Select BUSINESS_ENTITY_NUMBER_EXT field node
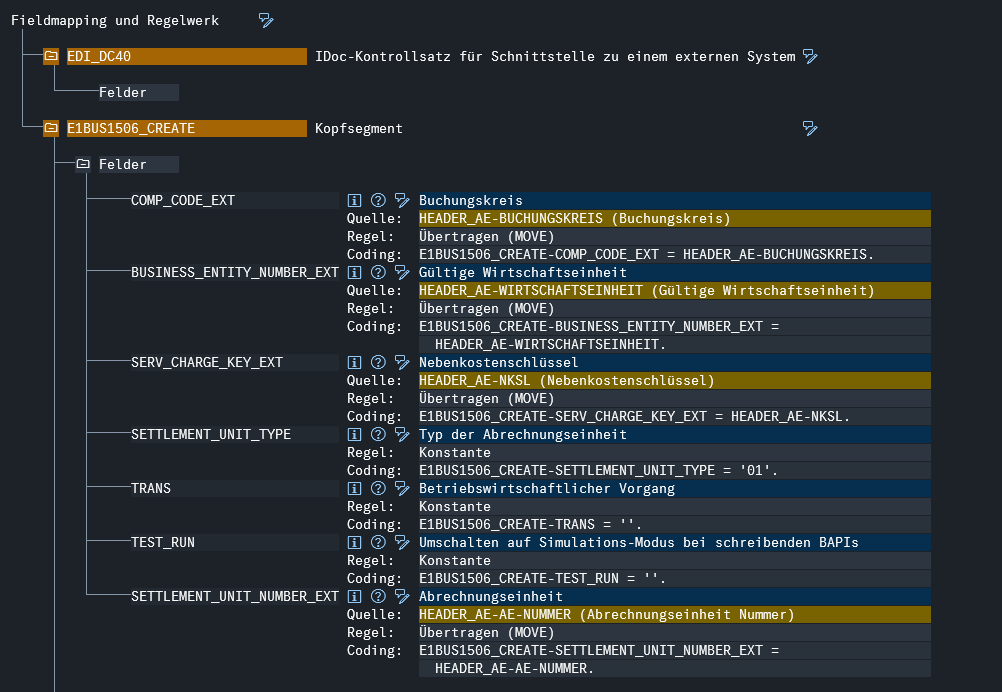The height and width of the screenshot is (692, 1002). pyautogui.click(x=235, y=273)
